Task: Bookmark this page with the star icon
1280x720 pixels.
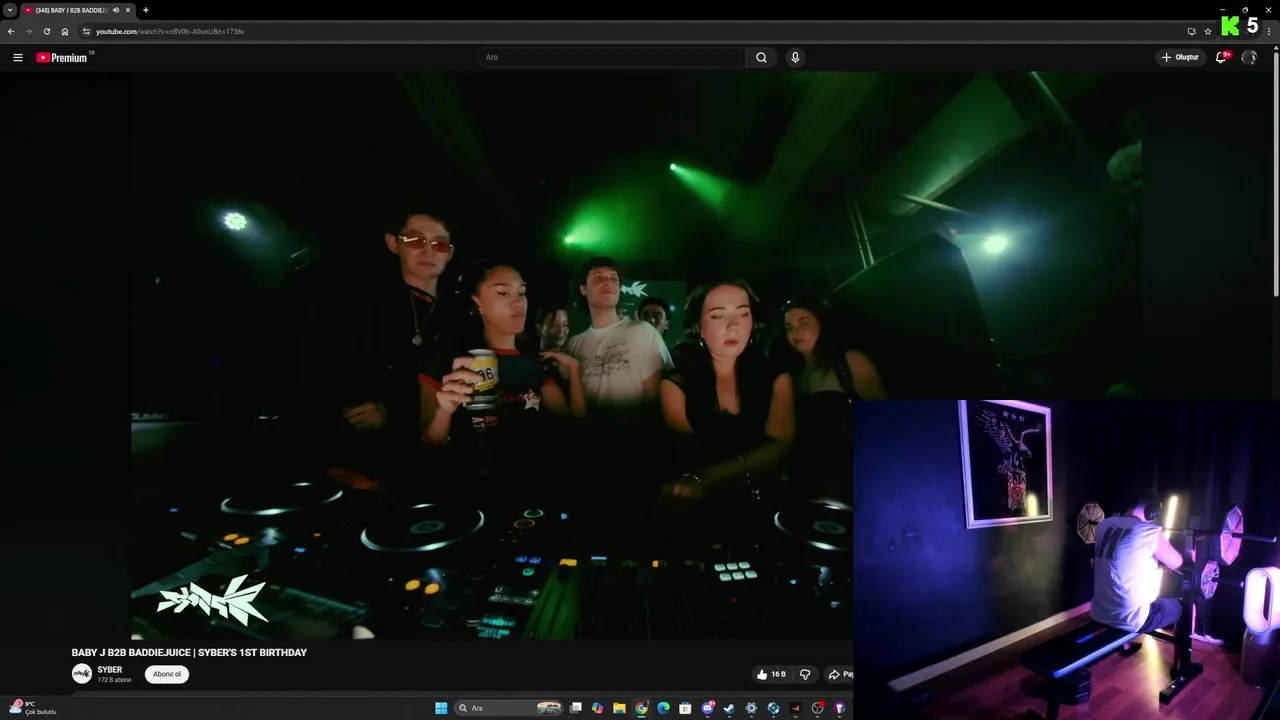Action: [x=1208, y=31]
